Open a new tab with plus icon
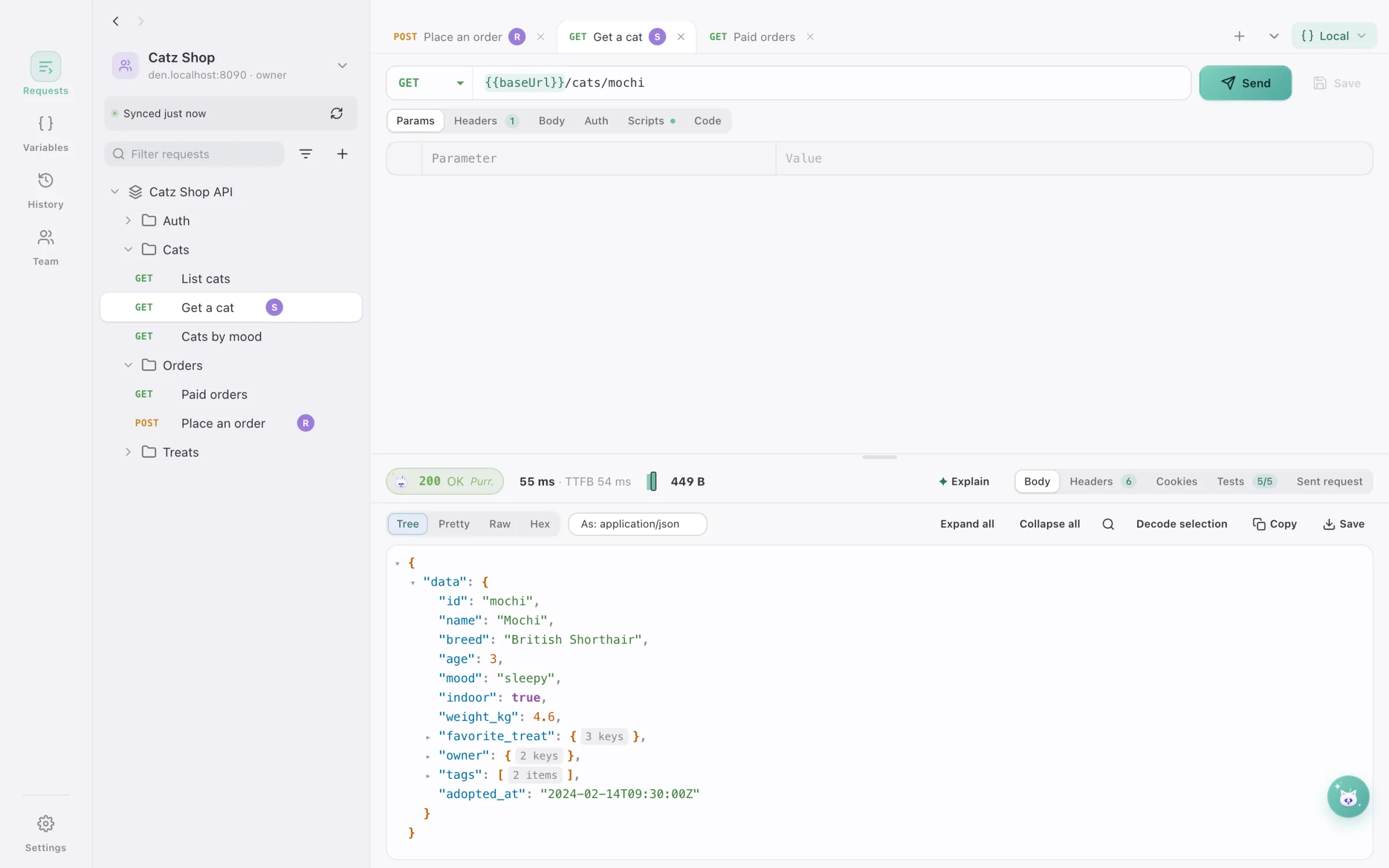This screenshot has width=1389, height=868. click(x=1239, y=36)
